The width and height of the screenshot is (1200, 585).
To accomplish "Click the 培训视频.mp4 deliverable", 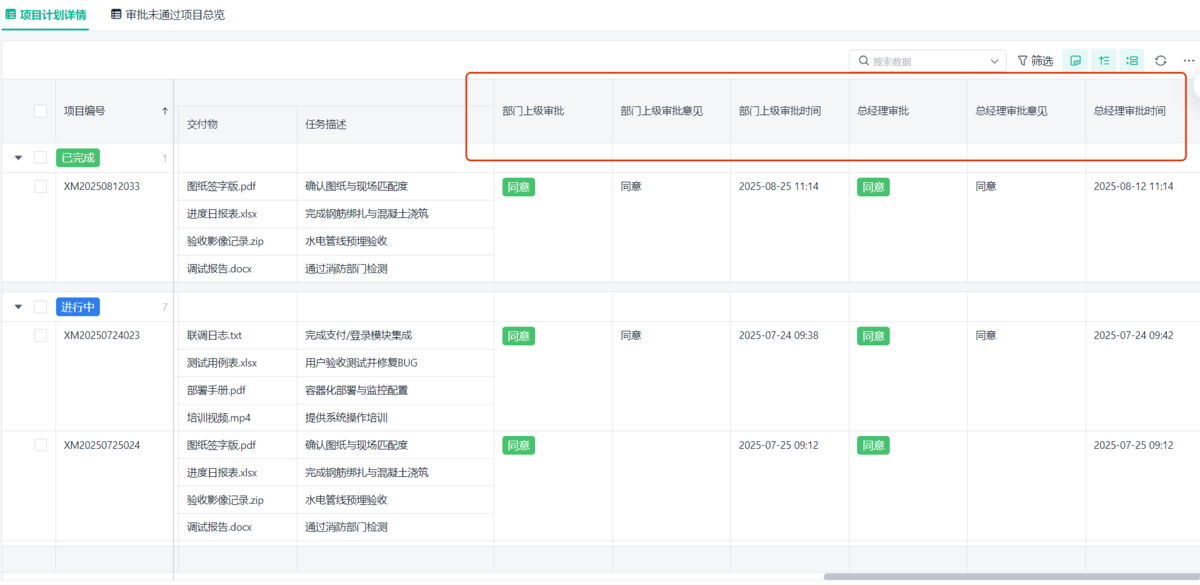I will click(x=219, y=418).
